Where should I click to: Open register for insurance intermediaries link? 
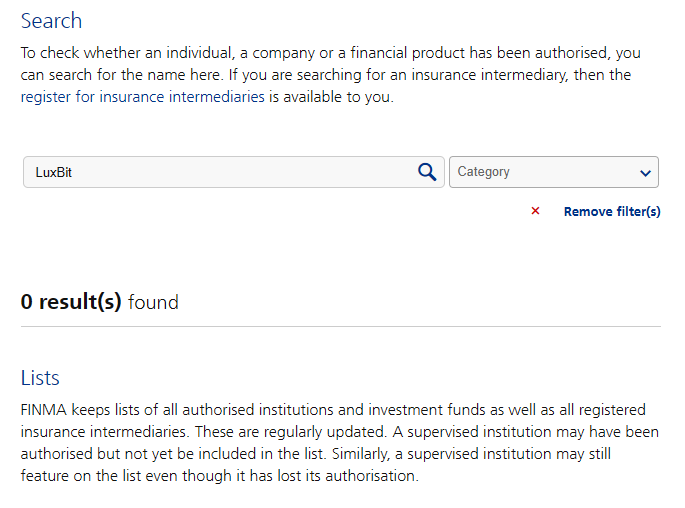tap(143, 97)
